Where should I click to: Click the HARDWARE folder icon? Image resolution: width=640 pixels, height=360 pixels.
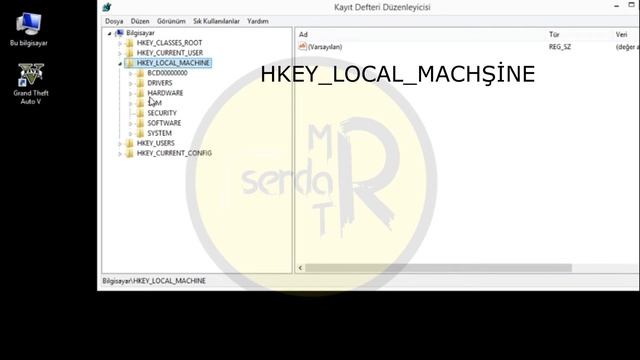[140, 93]
